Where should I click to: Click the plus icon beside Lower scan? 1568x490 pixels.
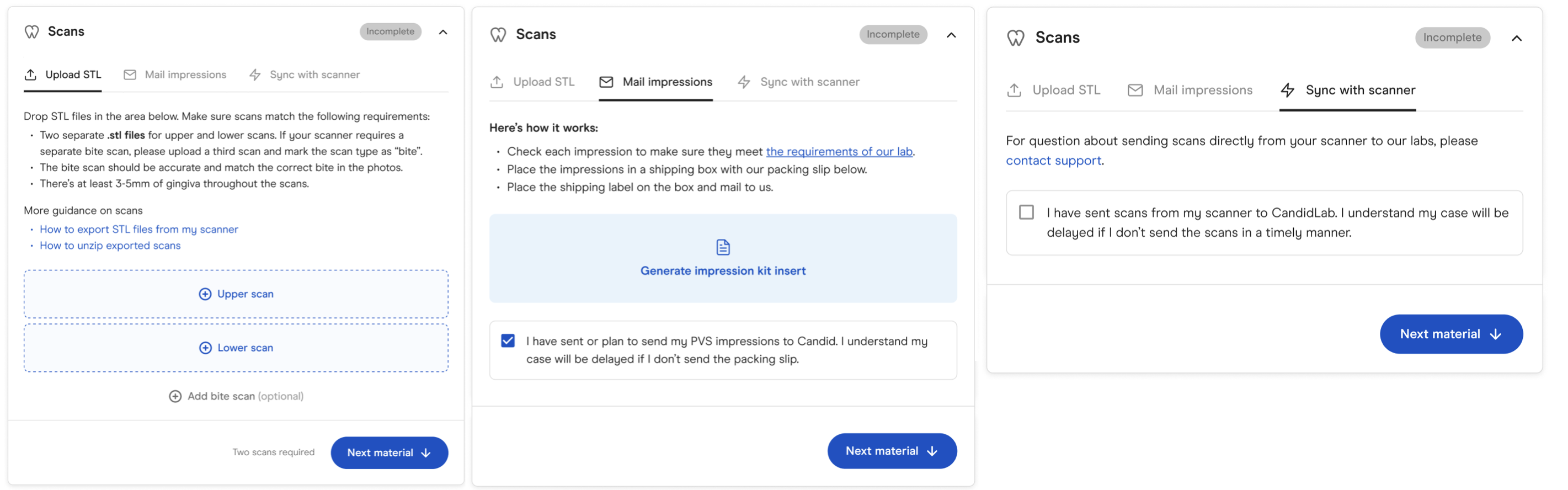(205, 348)
